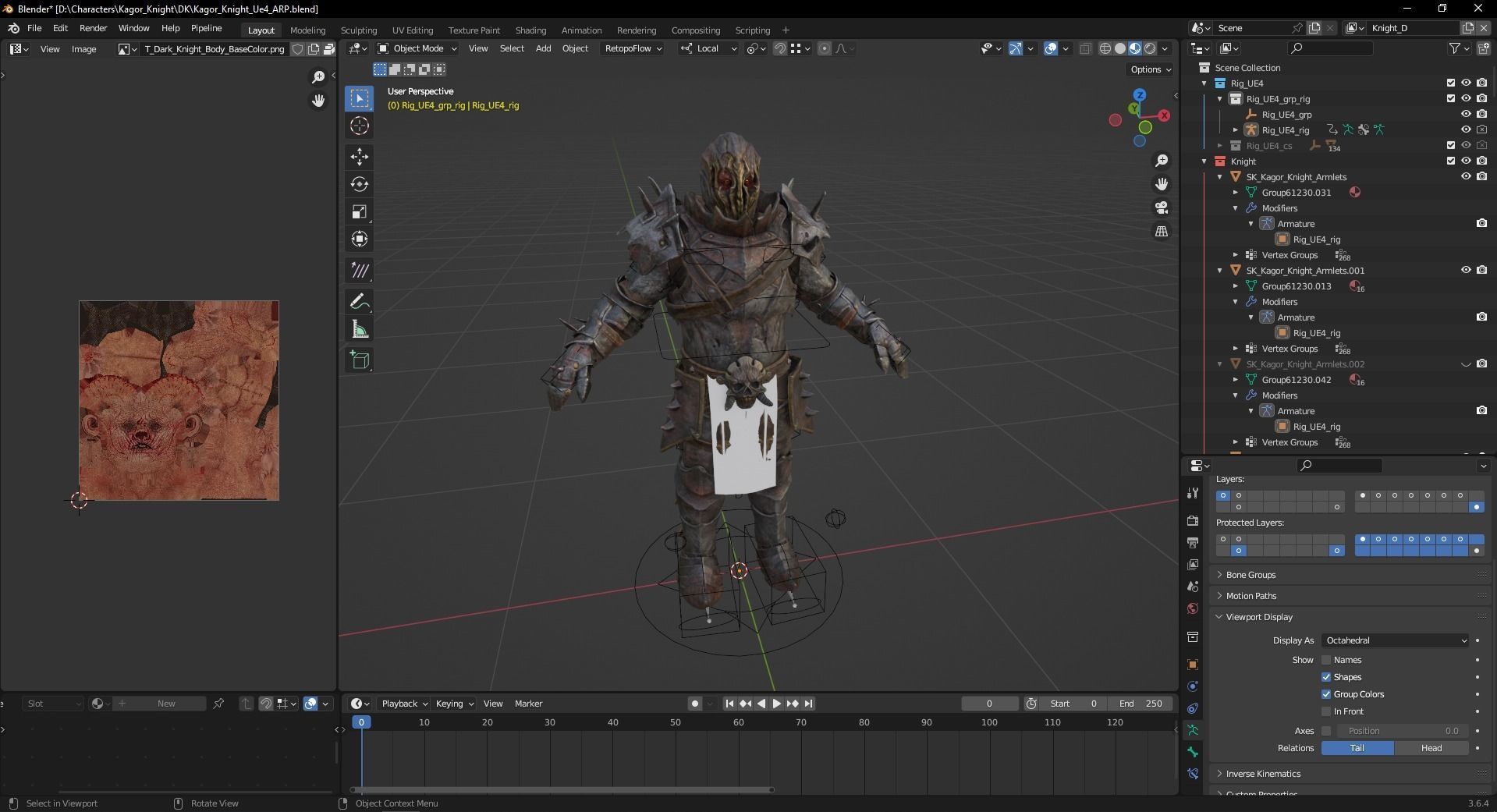Toggle Knight collection exclude checkbox

coord(1451,161)
